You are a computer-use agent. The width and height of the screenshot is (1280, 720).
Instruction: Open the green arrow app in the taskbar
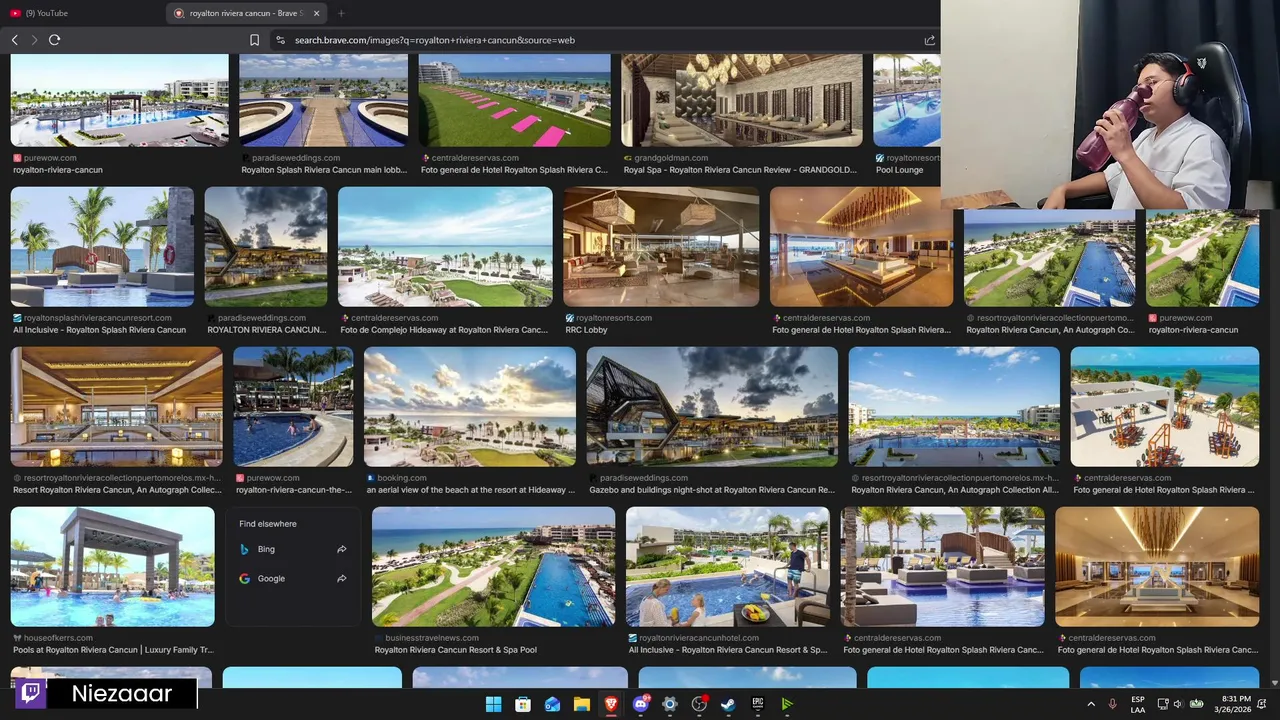tap(787, 704)
